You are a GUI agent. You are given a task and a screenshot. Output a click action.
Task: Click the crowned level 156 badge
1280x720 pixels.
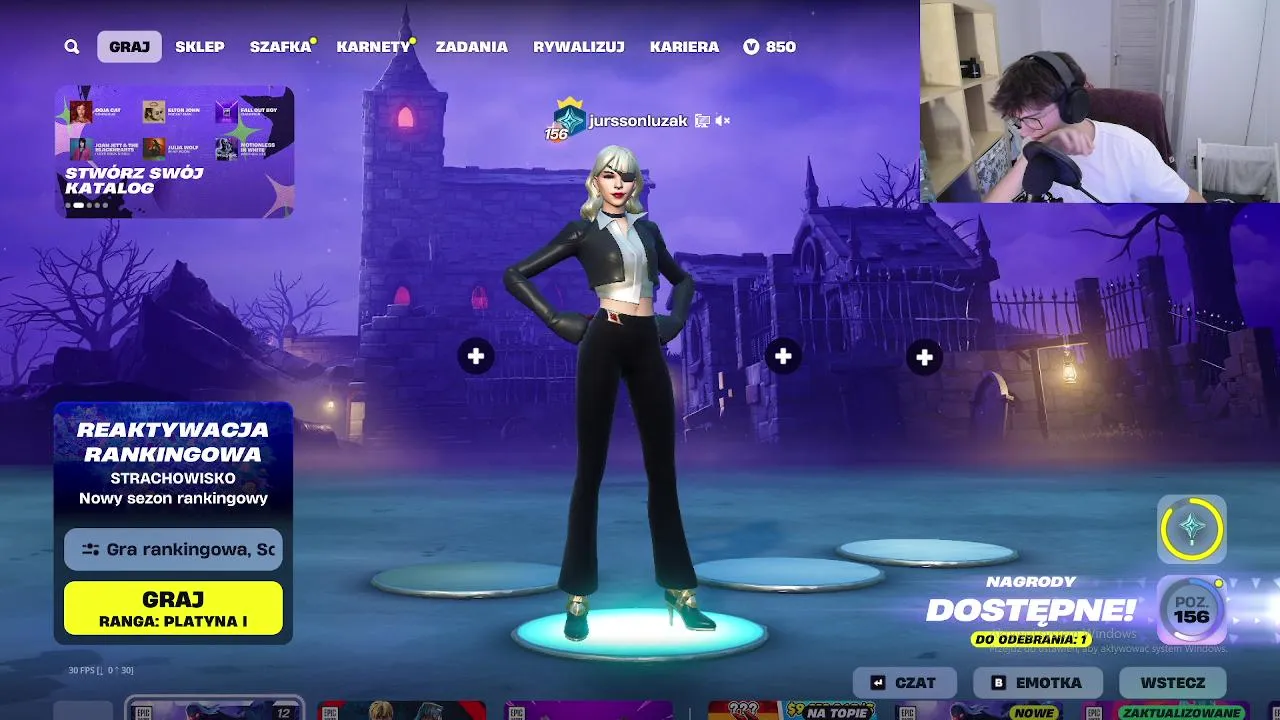[x=566, y=120]
